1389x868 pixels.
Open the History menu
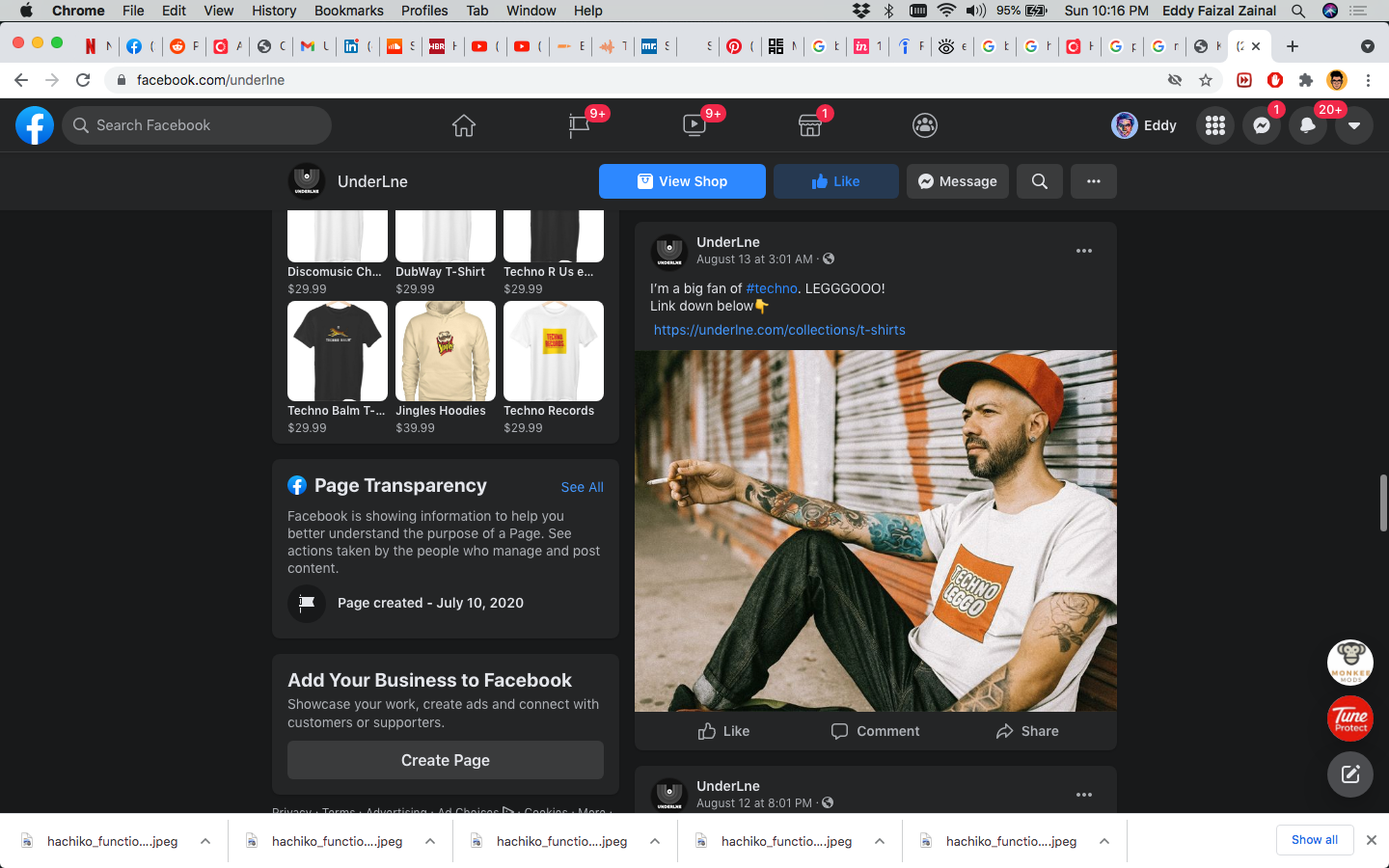point(274,11)
